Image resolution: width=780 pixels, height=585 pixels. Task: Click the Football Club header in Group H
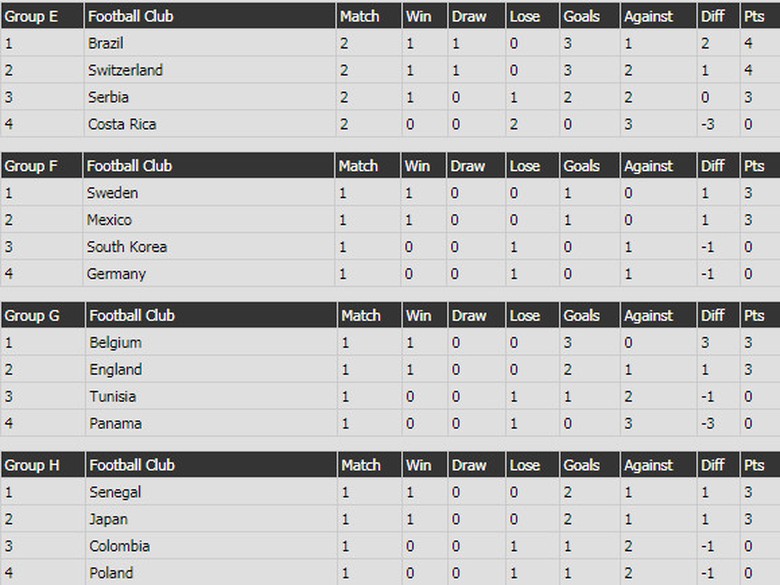pyautogui.click(x=131, y=465)
